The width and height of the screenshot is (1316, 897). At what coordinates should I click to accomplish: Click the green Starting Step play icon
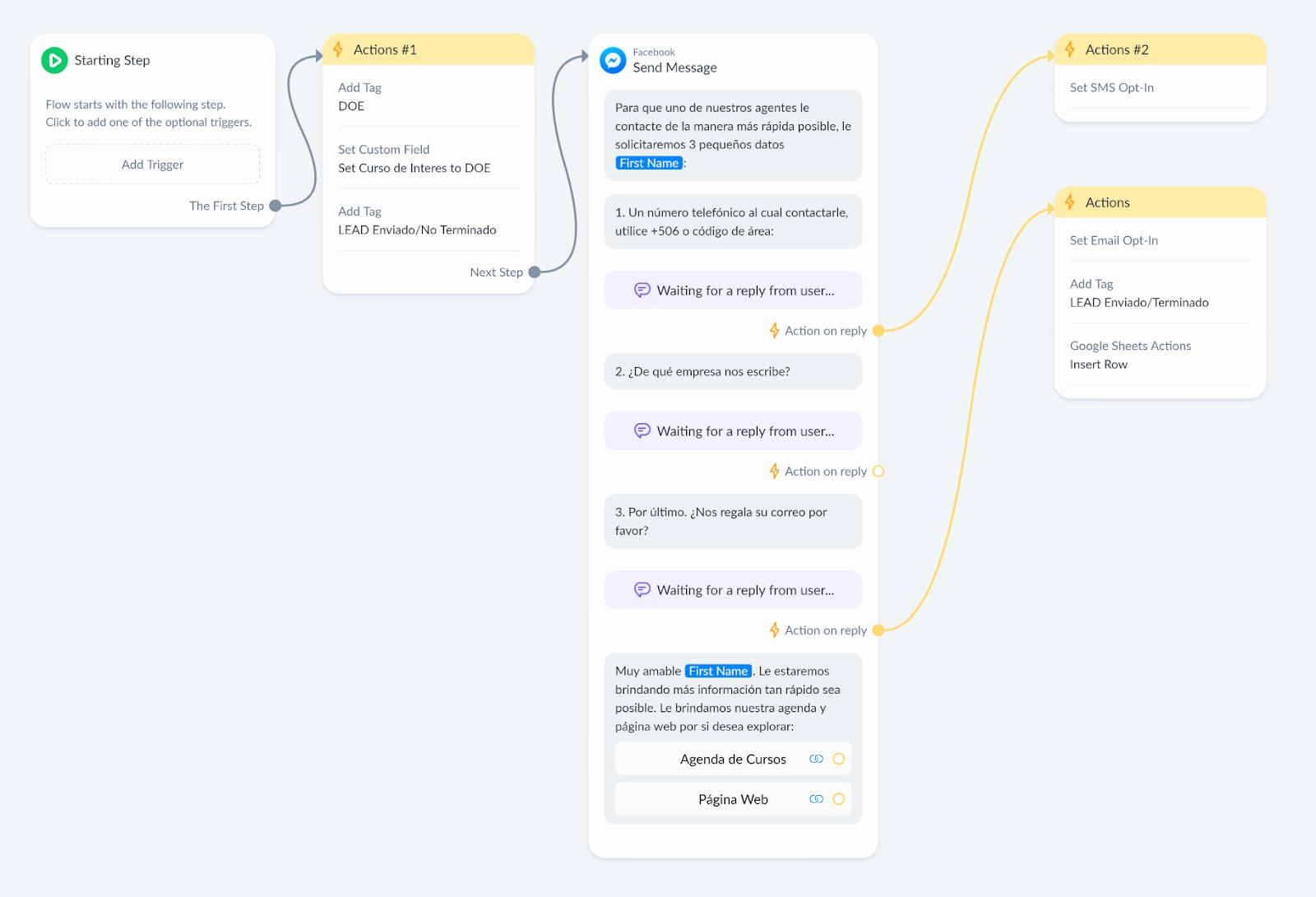click(x=54, y=60)
